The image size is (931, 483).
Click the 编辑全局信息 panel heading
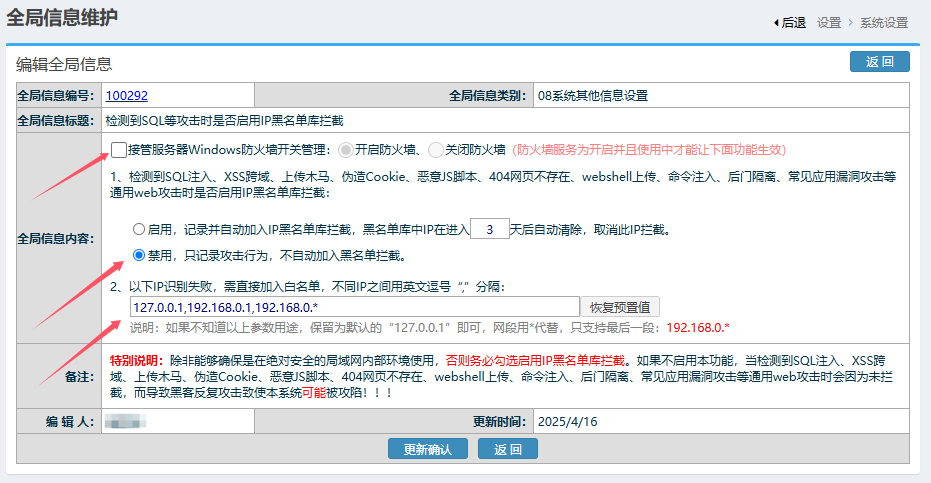tap(63, 63)
